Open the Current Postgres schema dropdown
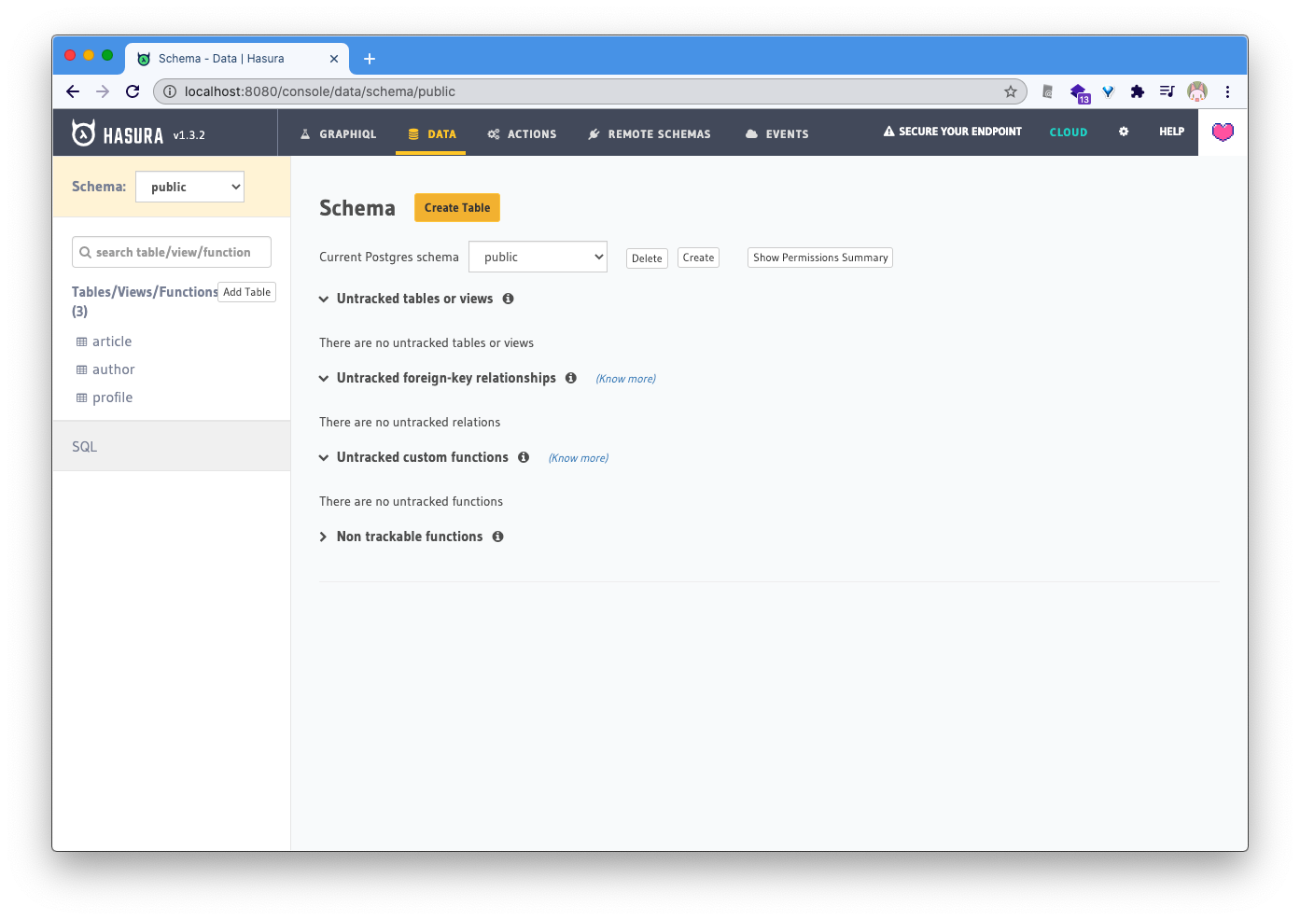Viewport: 1300px width, 920px height. tap(538, 257)
